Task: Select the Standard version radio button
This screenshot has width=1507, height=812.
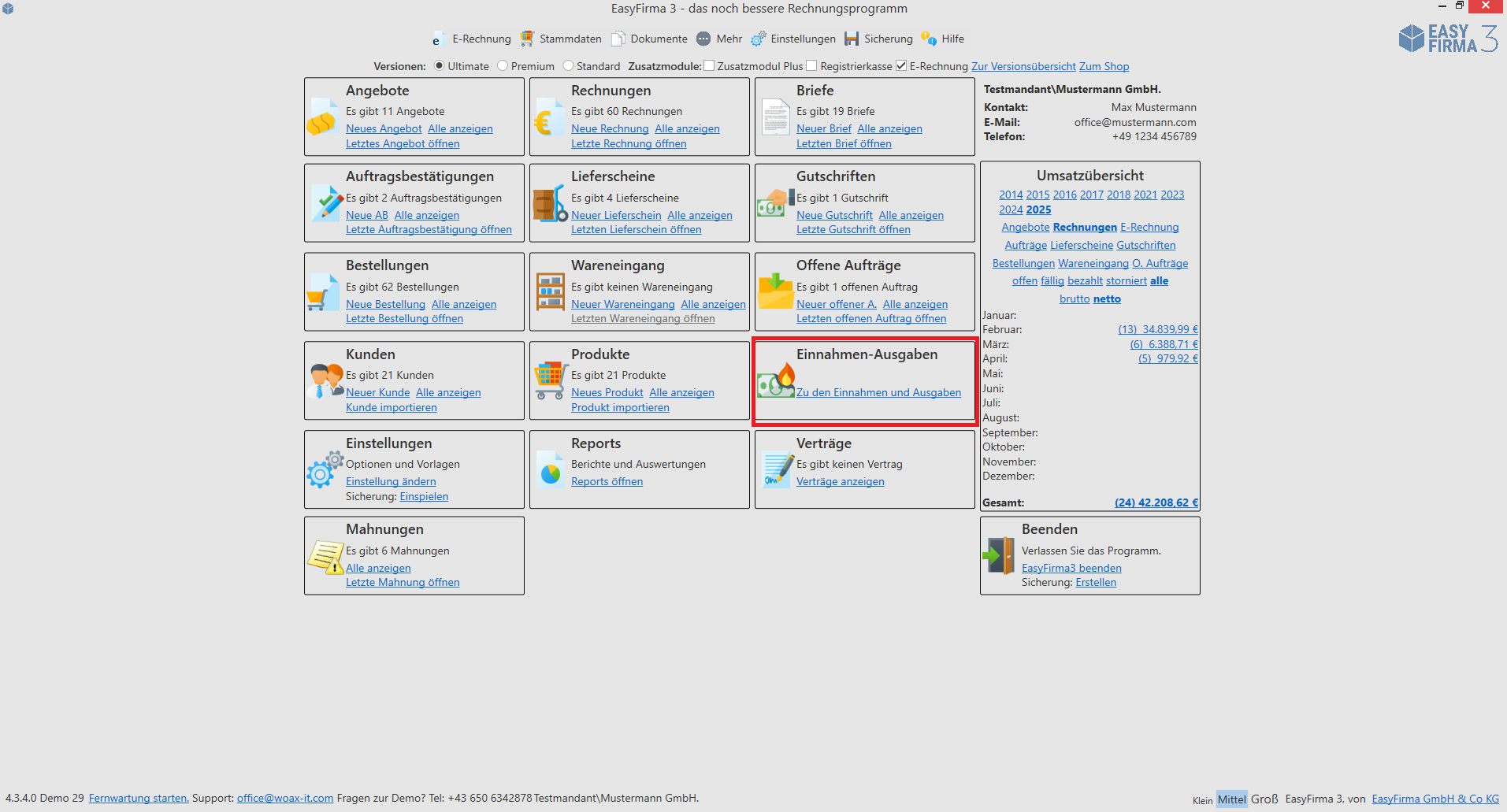Action: [x=568, y=66]
